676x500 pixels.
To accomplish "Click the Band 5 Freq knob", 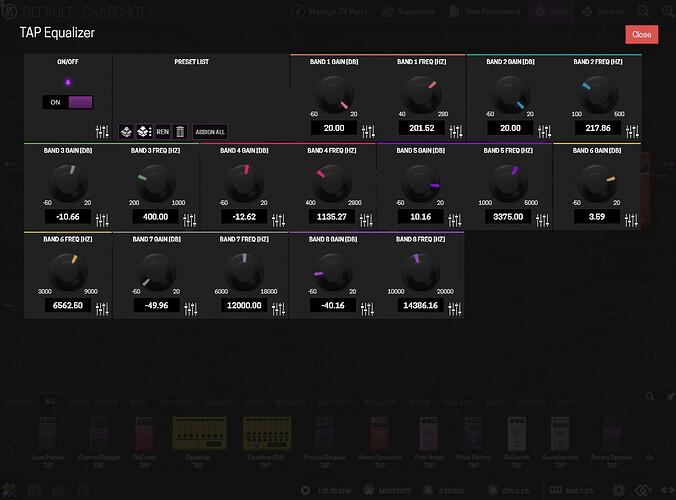I will tap(508, 184).
